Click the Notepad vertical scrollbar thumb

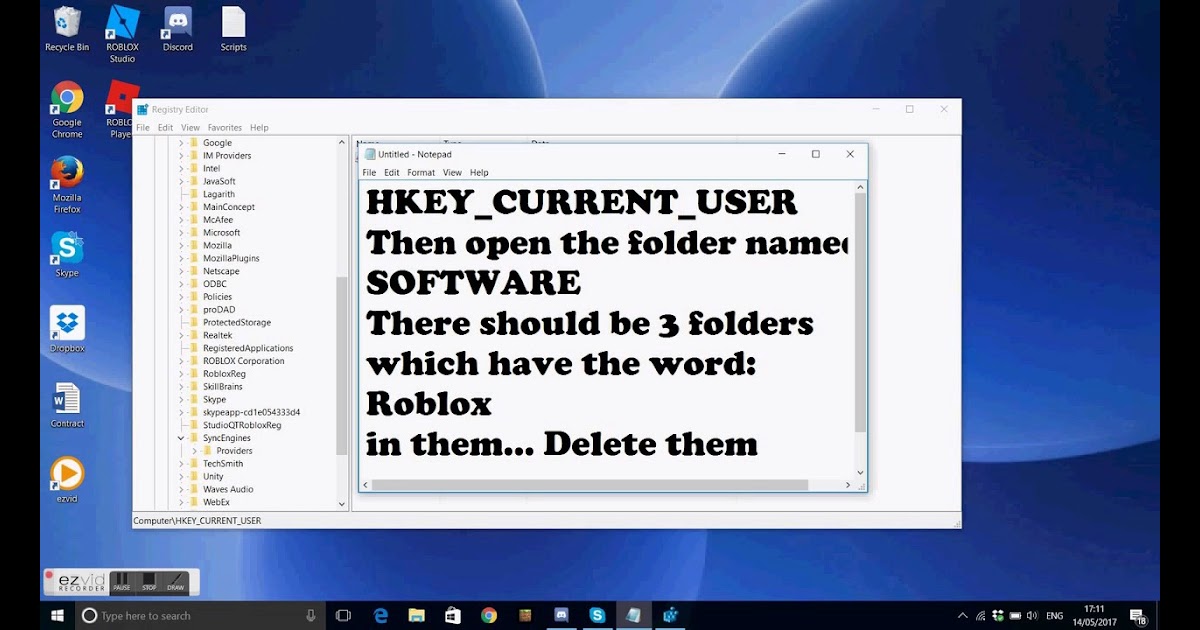click(860, 312)
